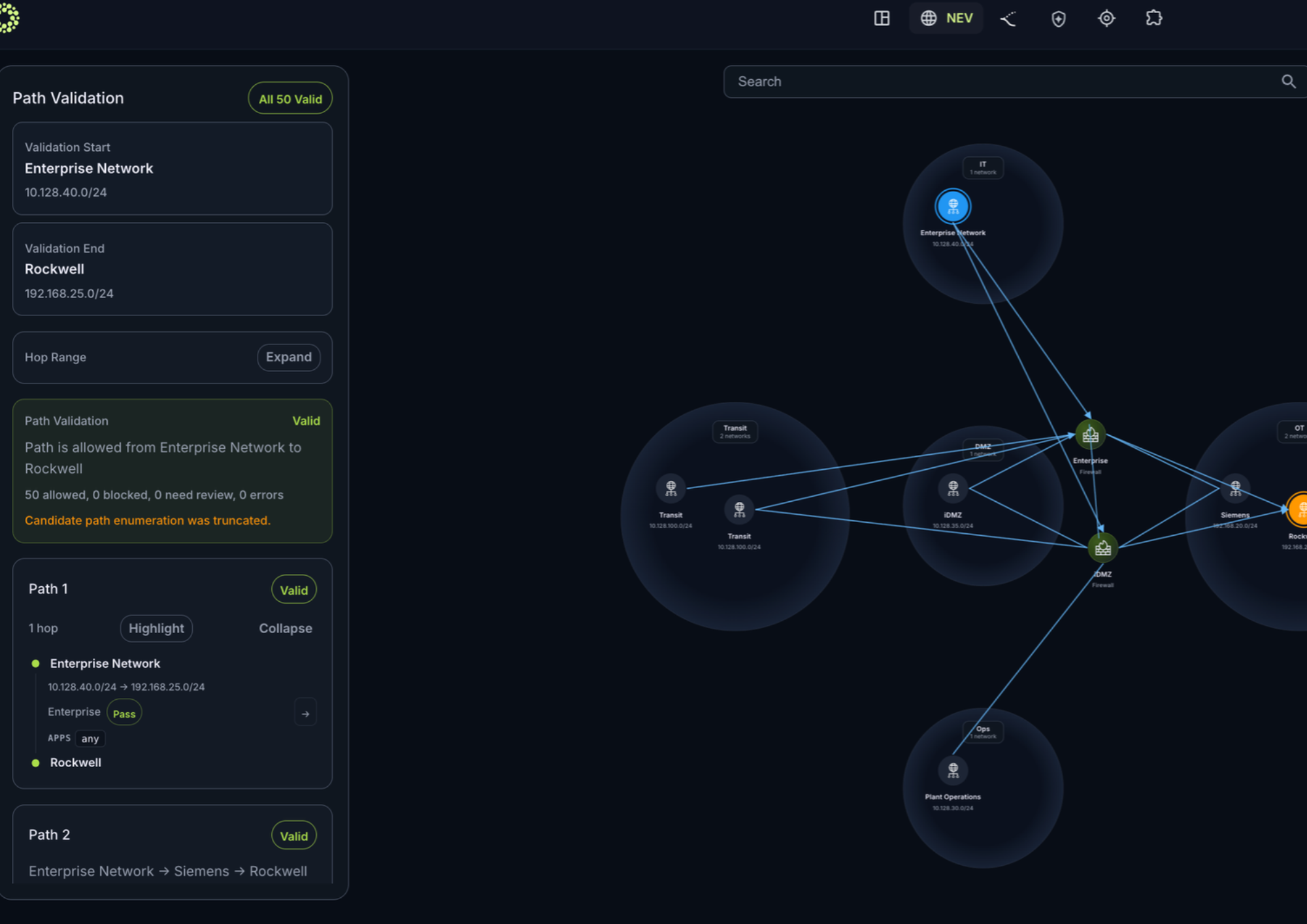Select the Plant Operations node
Viewport: 1307px width, 924px height.
[x=953, y=770]
